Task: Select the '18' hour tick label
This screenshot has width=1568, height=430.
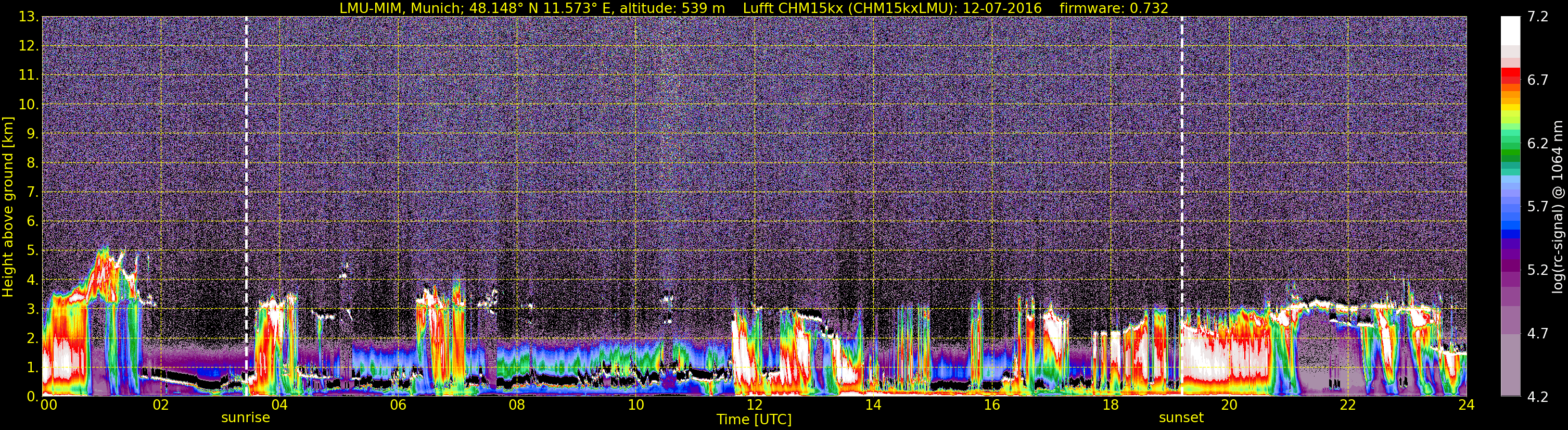Action: pyautogui.click(x=1110, y=405)
